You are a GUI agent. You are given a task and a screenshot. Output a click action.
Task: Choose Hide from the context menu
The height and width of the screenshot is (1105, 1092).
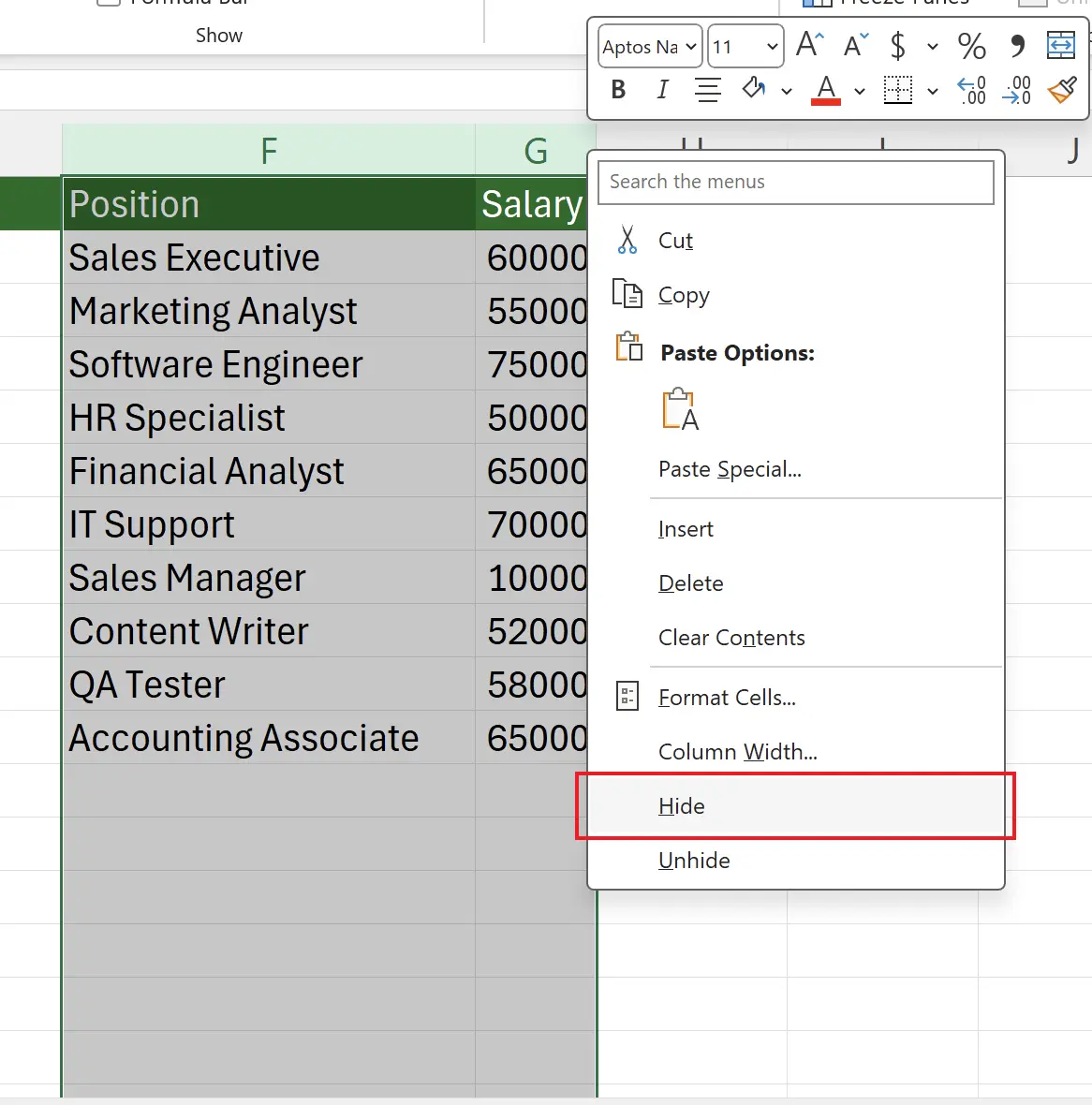[x=682, y=806]
